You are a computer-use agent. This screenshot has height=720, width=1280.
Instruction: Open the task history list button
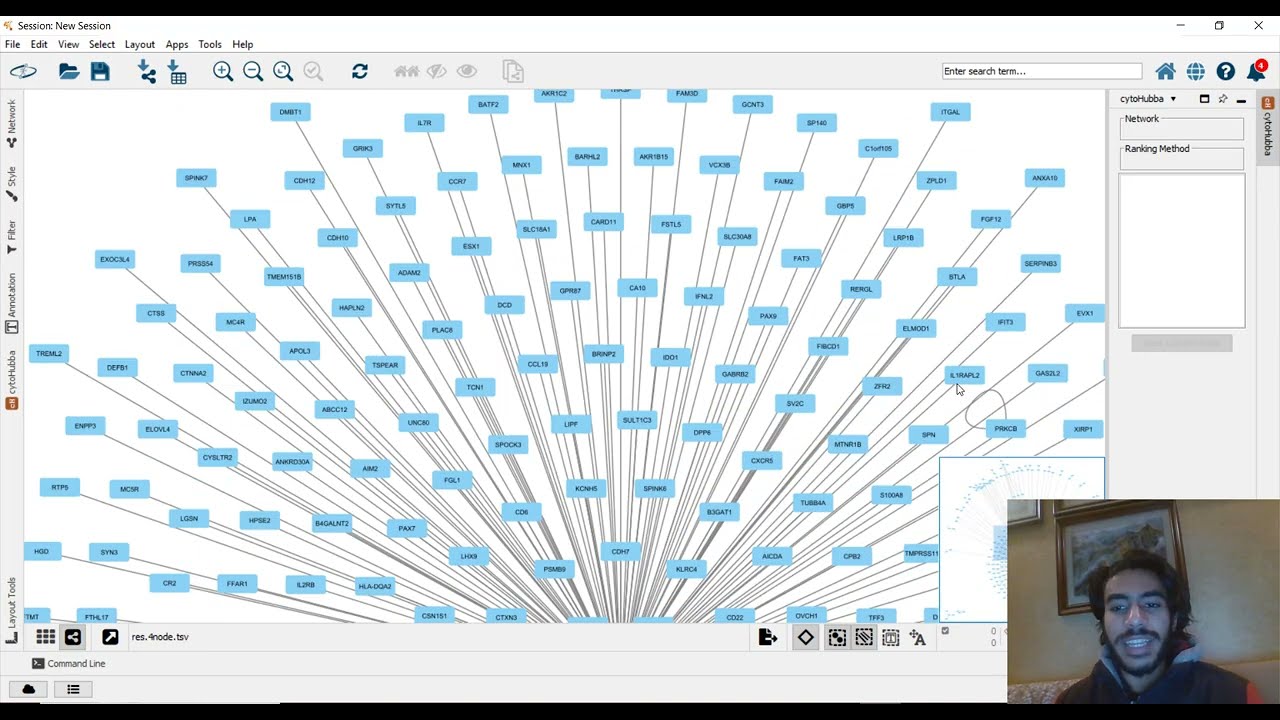(x=73, y=689)
